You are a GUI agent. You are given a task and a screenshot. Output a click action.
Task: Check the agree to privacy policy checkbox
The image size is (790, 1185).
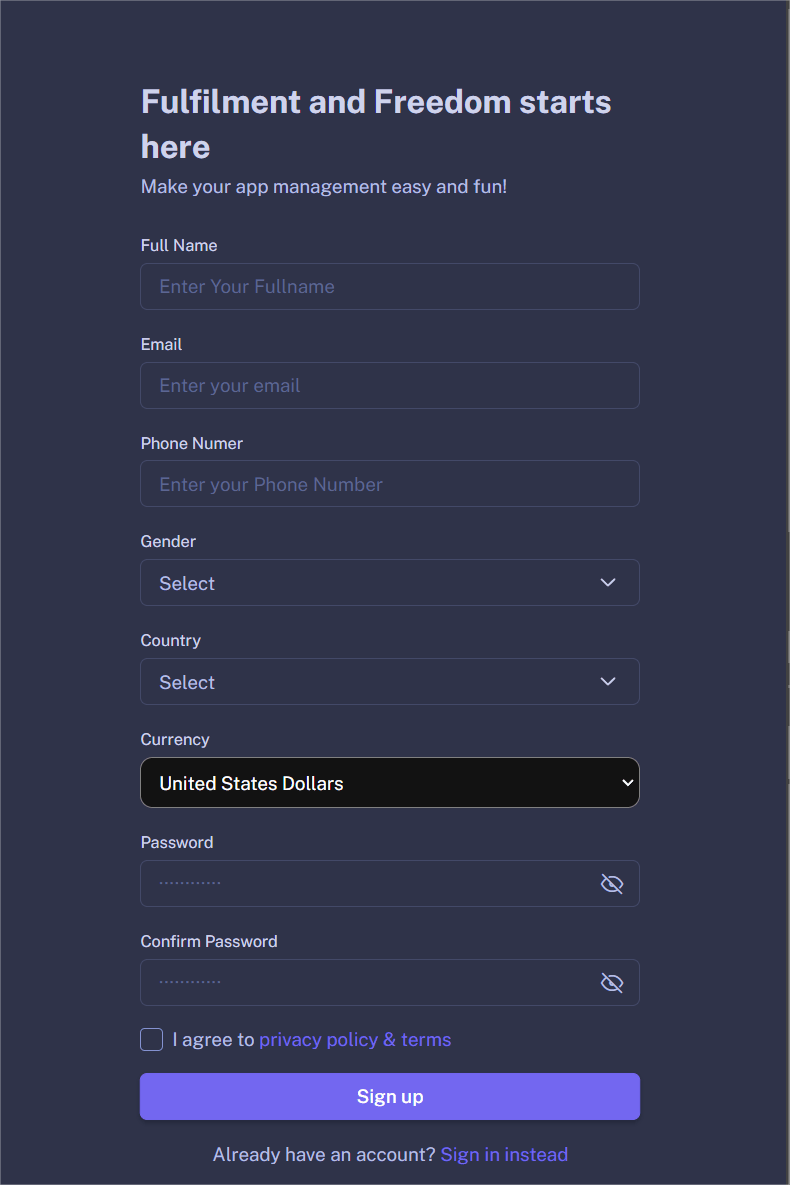tap(151, 1039)
